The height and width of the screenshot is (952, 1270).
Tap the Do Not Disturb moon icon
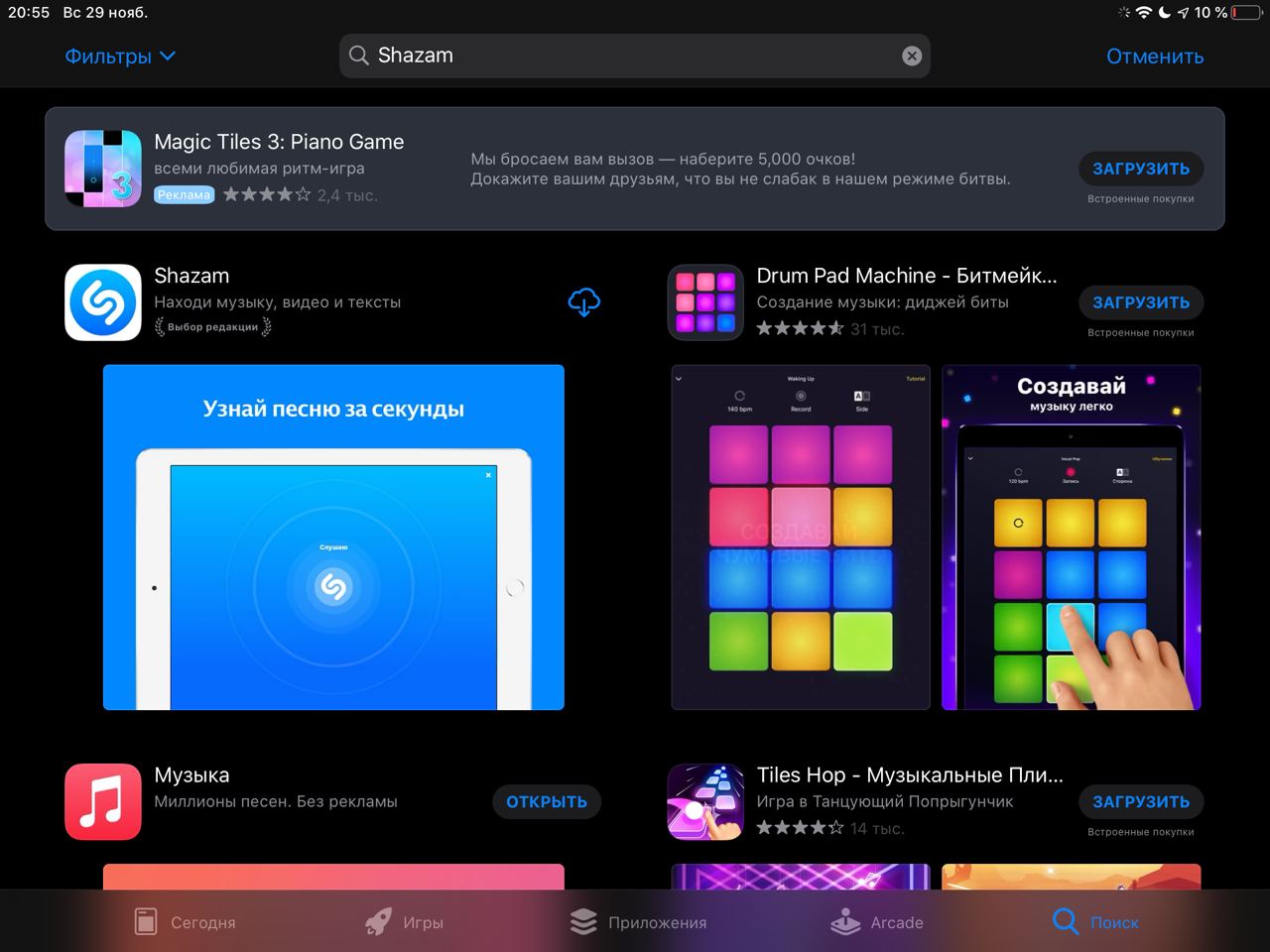[1165, 13]
